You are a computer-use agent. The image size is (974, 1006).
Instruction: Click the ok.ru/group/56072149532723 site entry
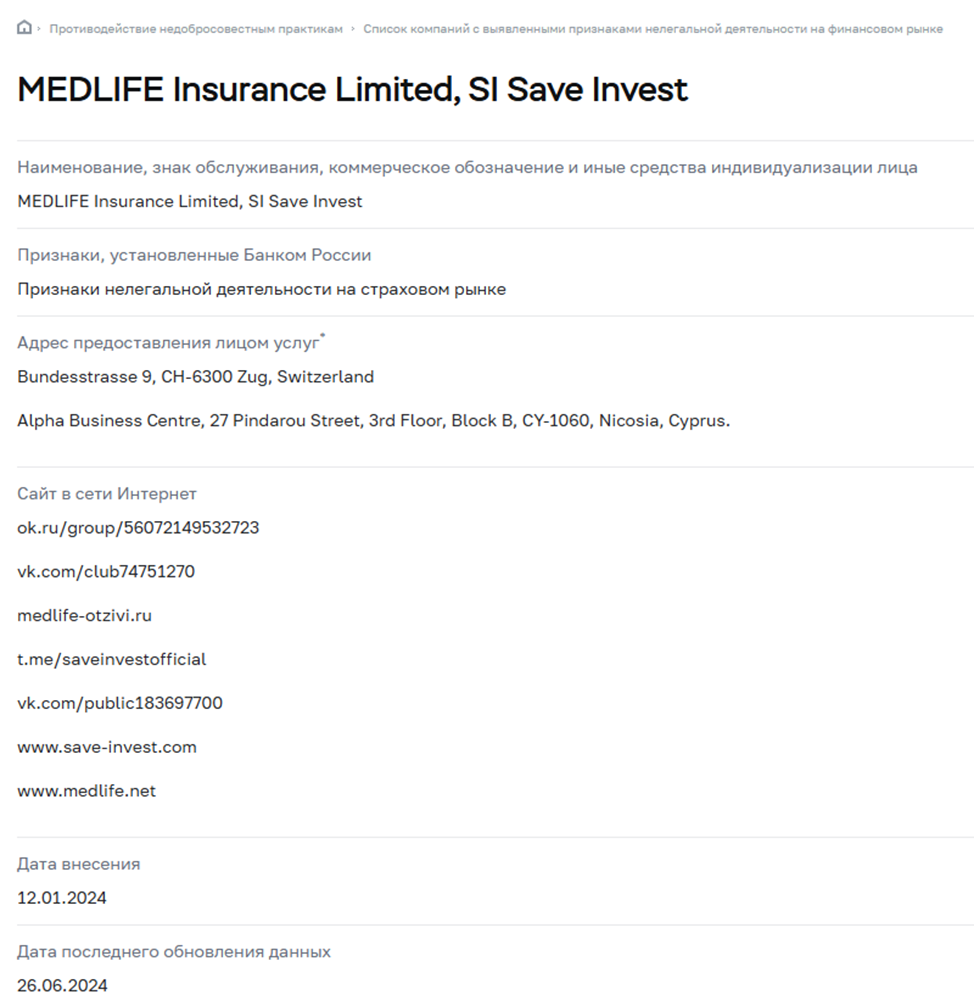coord(138,528)
